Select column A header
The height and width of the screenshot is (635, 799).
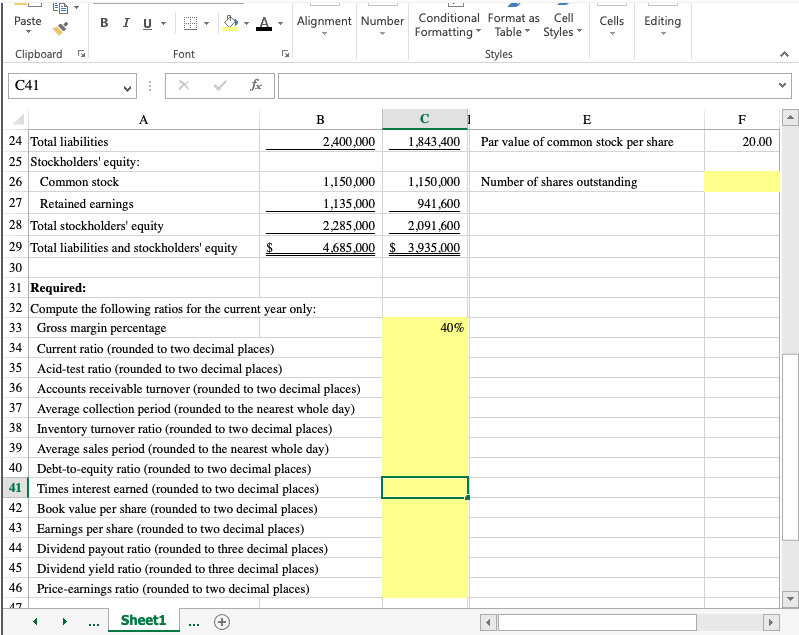(144, 119)
